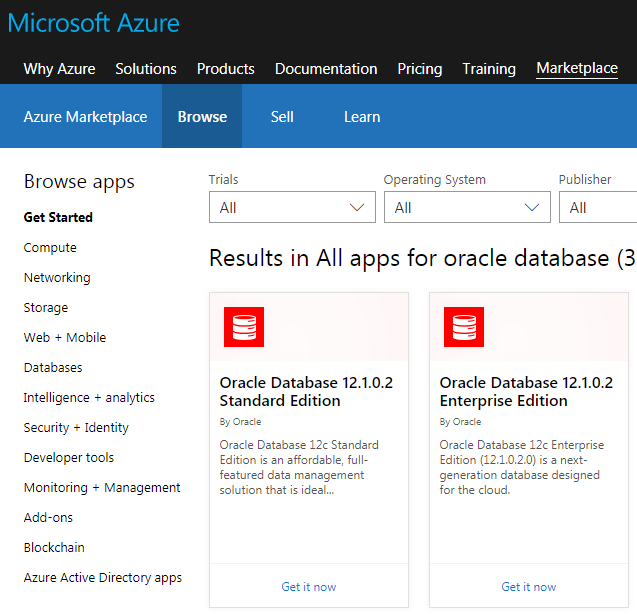
Task: Select Azure Active Directory apps category
Action: [x=103, y=577]
